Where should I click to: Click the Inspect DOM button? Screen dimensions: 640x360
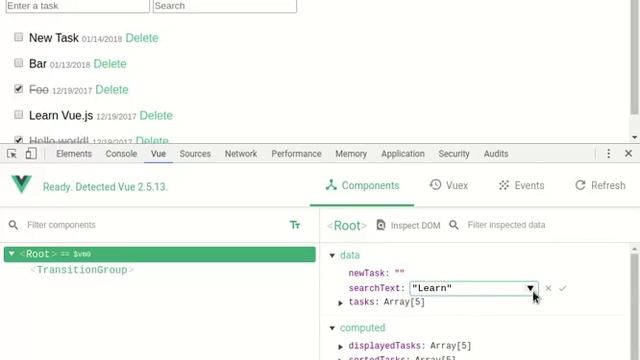(x=408, y=225)
